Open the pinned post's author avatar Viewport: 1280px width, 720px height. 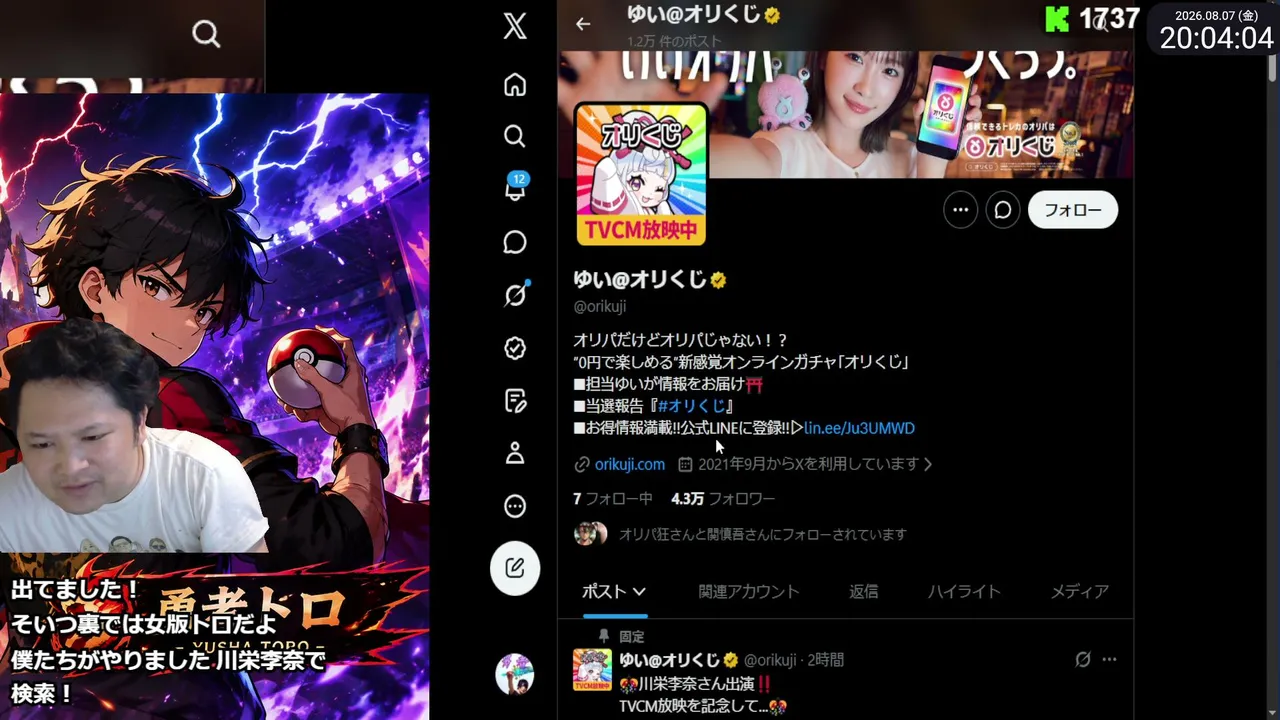(x=592, y=669)
